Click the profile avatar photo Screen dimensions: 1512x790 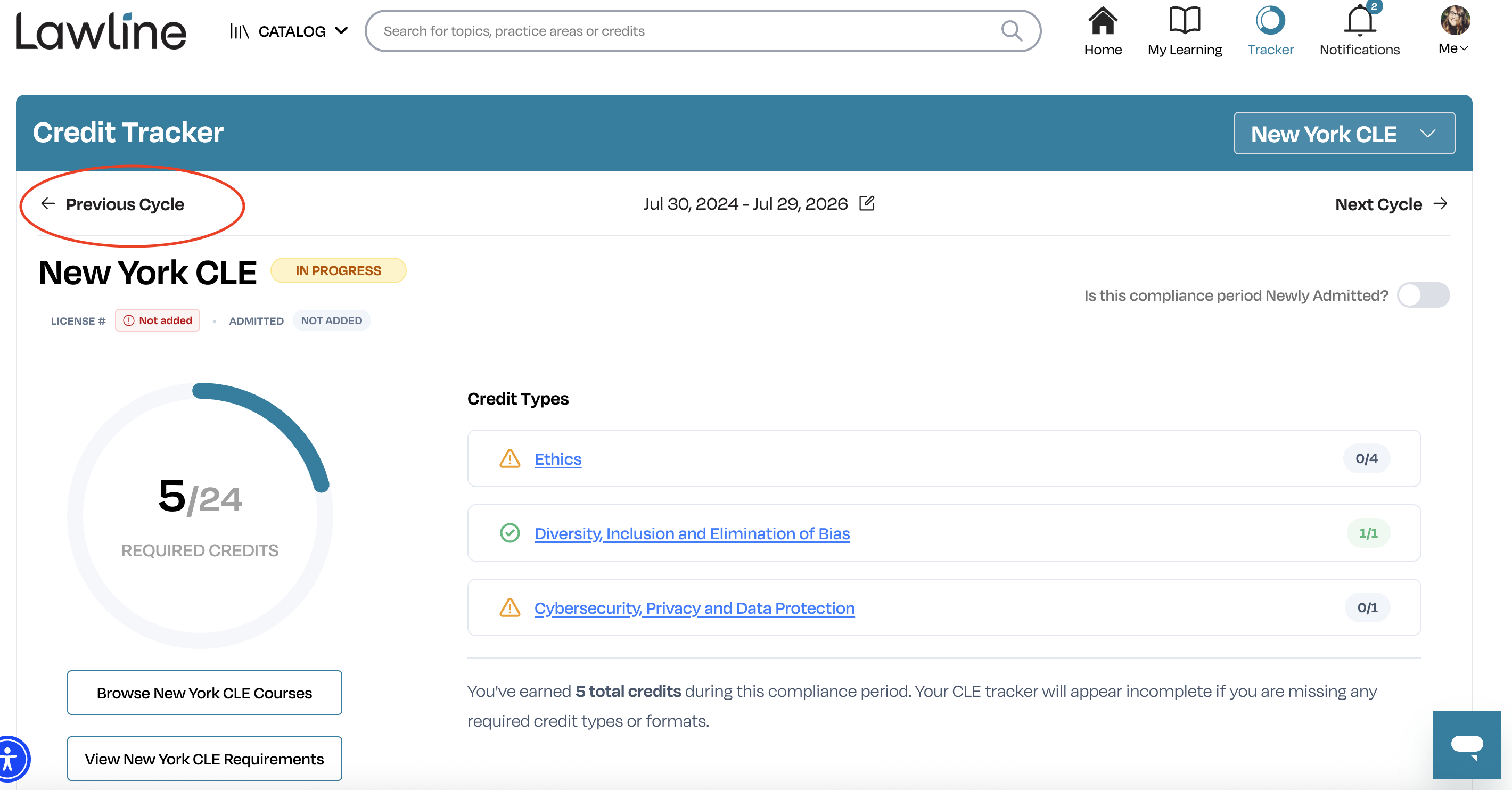coord(1455,21)
